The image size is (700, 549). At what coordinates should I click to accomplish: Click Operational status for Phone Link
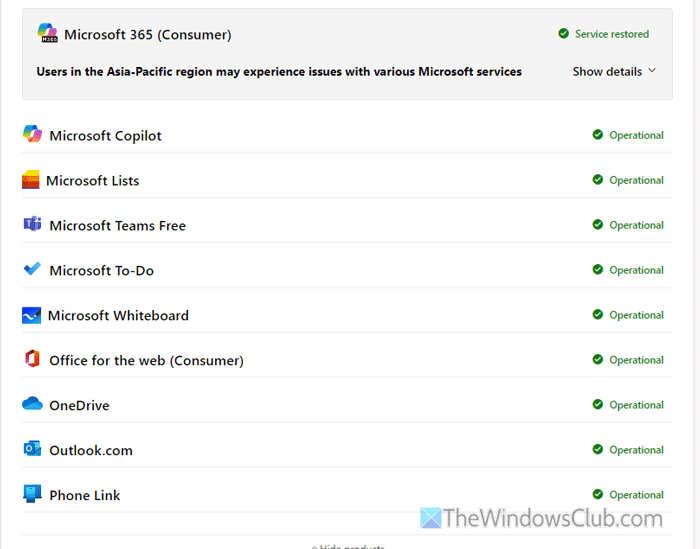pos(637,495)
